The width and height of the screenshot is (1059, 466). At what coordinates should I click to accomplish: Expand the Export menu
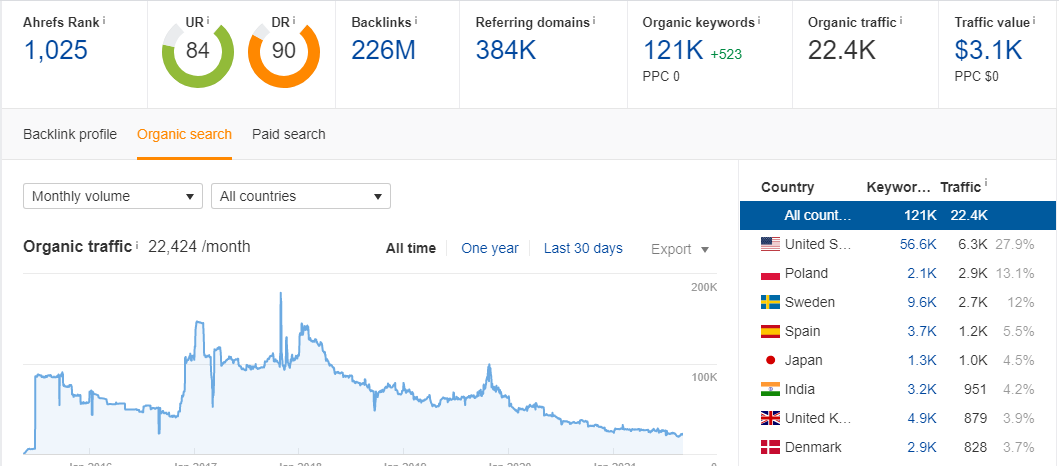[679, 249]
